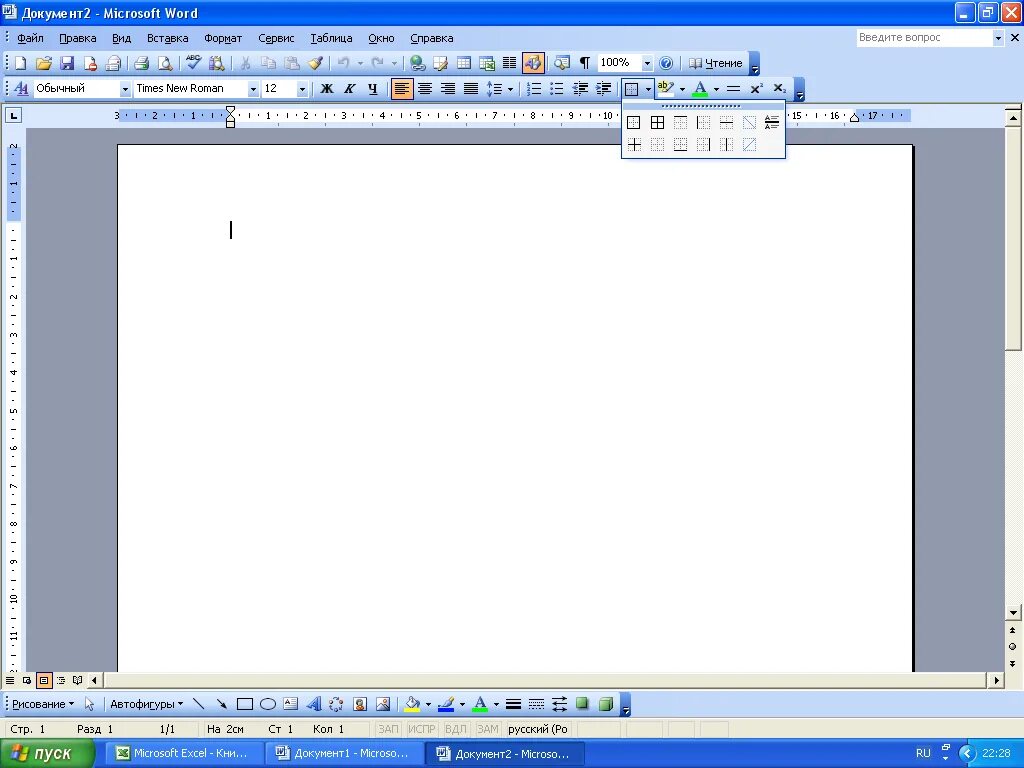
Task: Apply superscript x² formatting
Action: (x=756, y=88)
